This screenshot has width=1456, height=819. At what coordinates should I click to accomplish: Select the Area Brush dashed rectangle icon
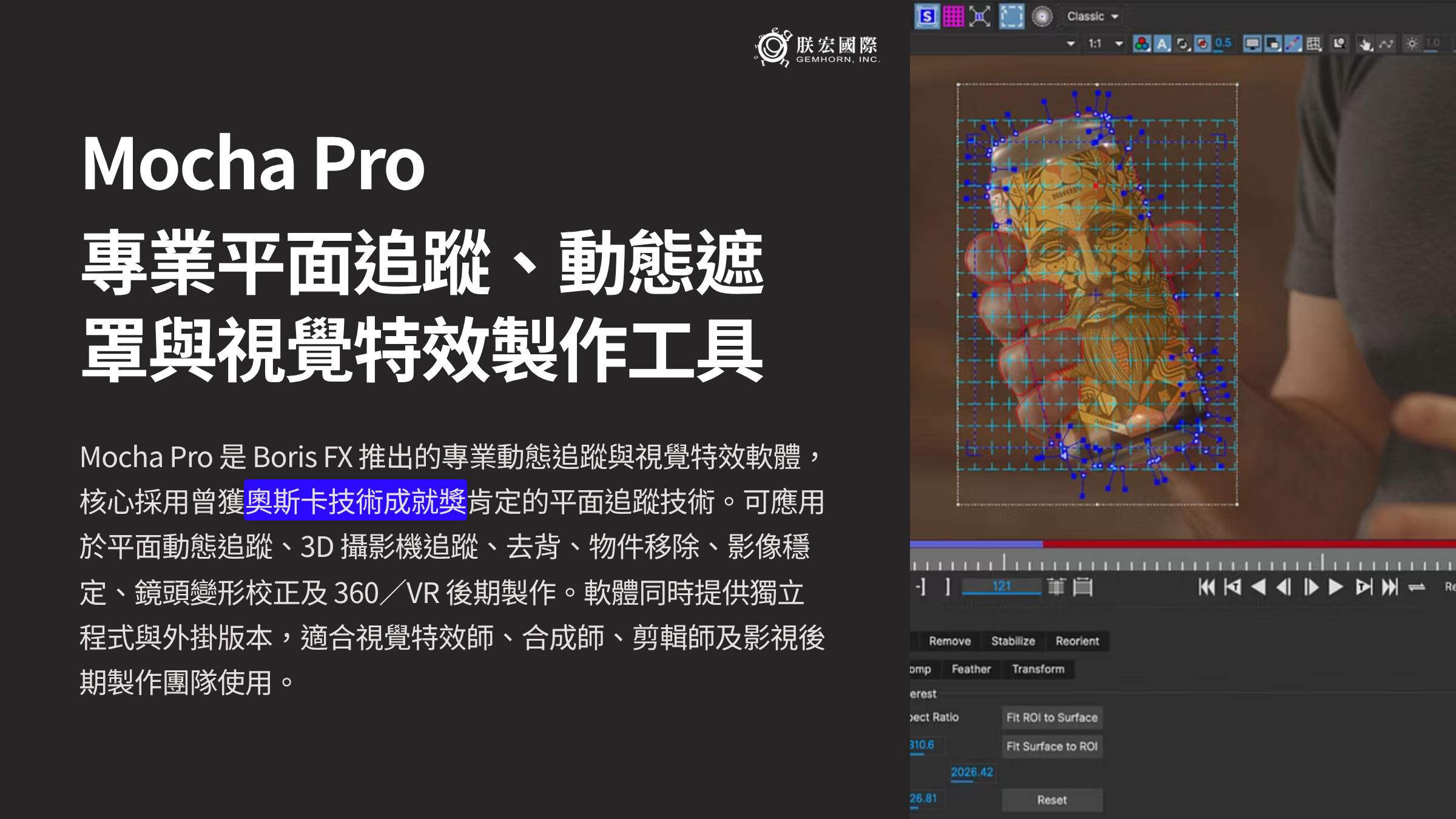click(x=1011, y=16)
